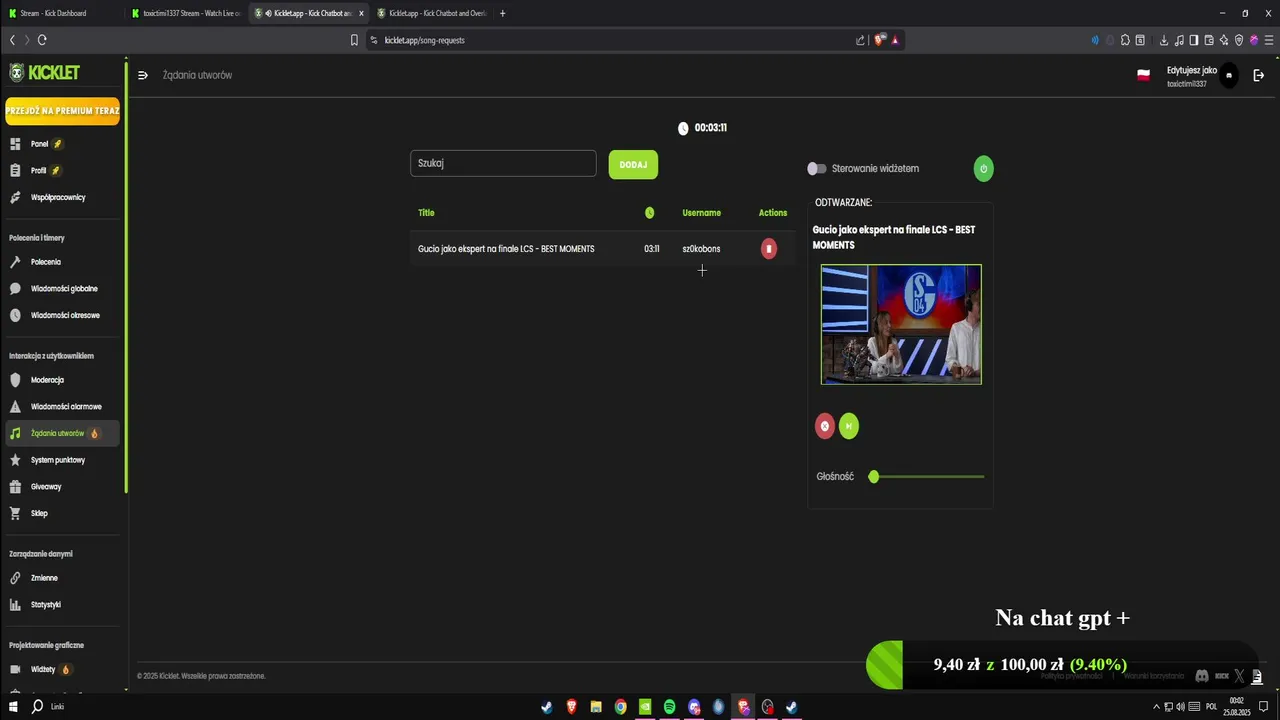The width and height of the screenshot is (1280, 720).
Task: Open Wiadomości alarmowe page
Action: tap(60, 407)
